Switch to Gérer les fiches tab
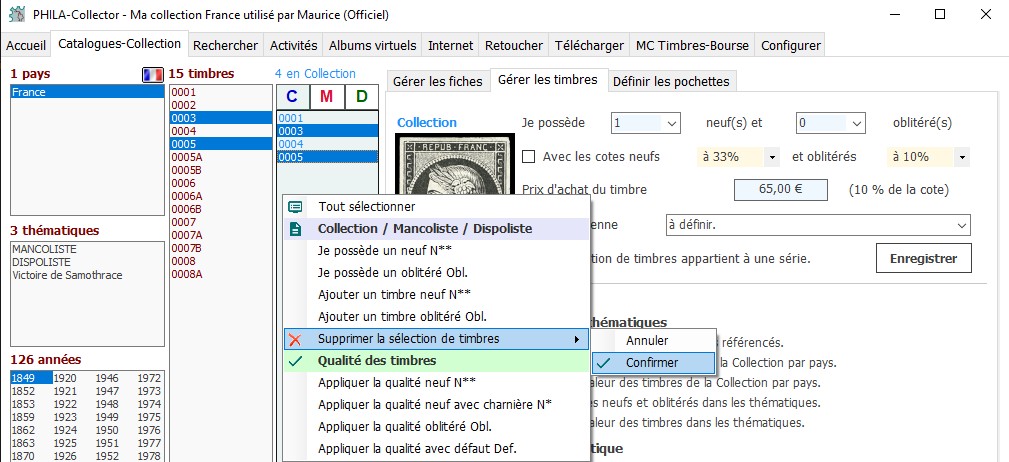1009x462 pixels. point(438,81)
